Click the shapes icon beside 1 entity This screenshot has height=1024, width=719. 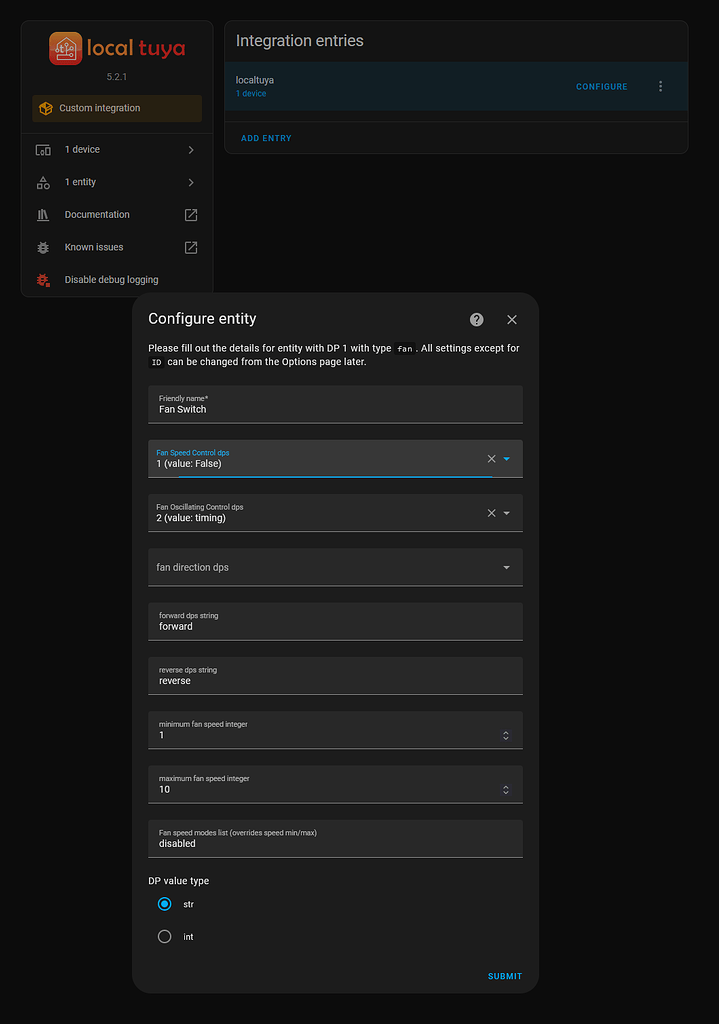point(43,183)
